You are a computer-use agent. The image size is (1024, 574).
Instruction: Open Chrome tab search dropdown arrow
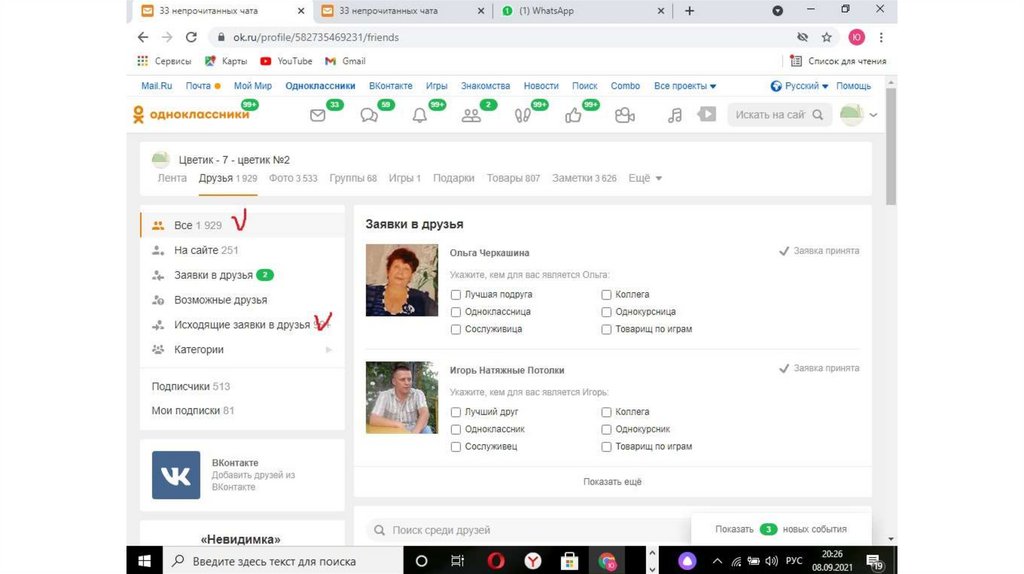click(x=777, y=10)
